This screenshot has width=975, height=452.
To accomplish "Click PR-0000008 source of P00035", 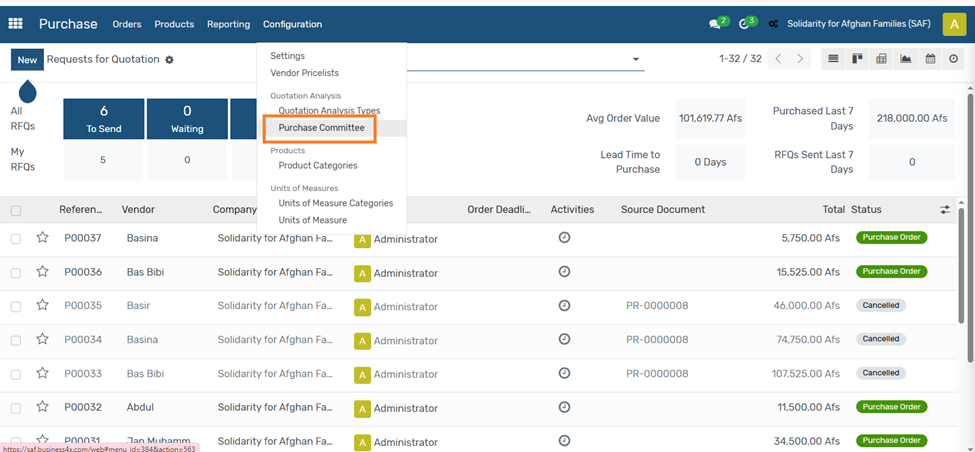I will pos(657,306).
